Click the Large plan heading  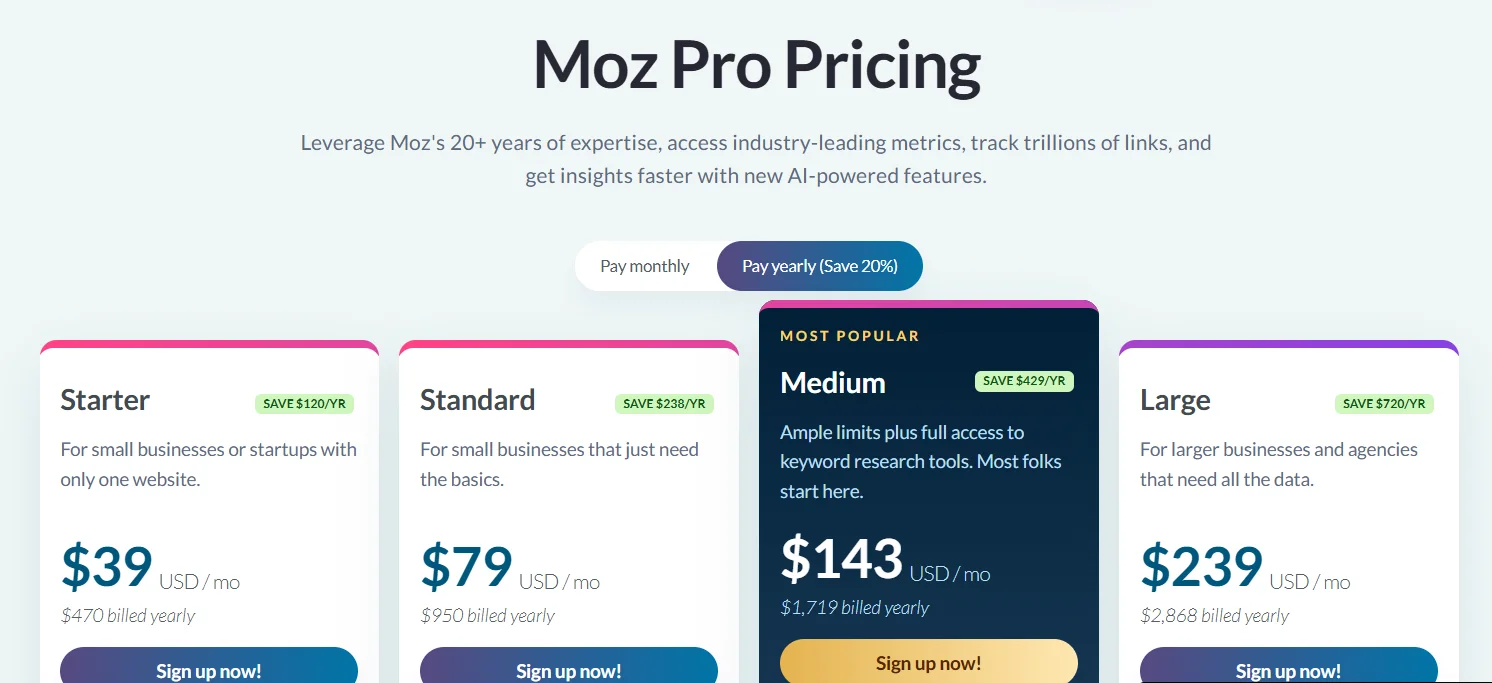click(x=1175, y=400)
